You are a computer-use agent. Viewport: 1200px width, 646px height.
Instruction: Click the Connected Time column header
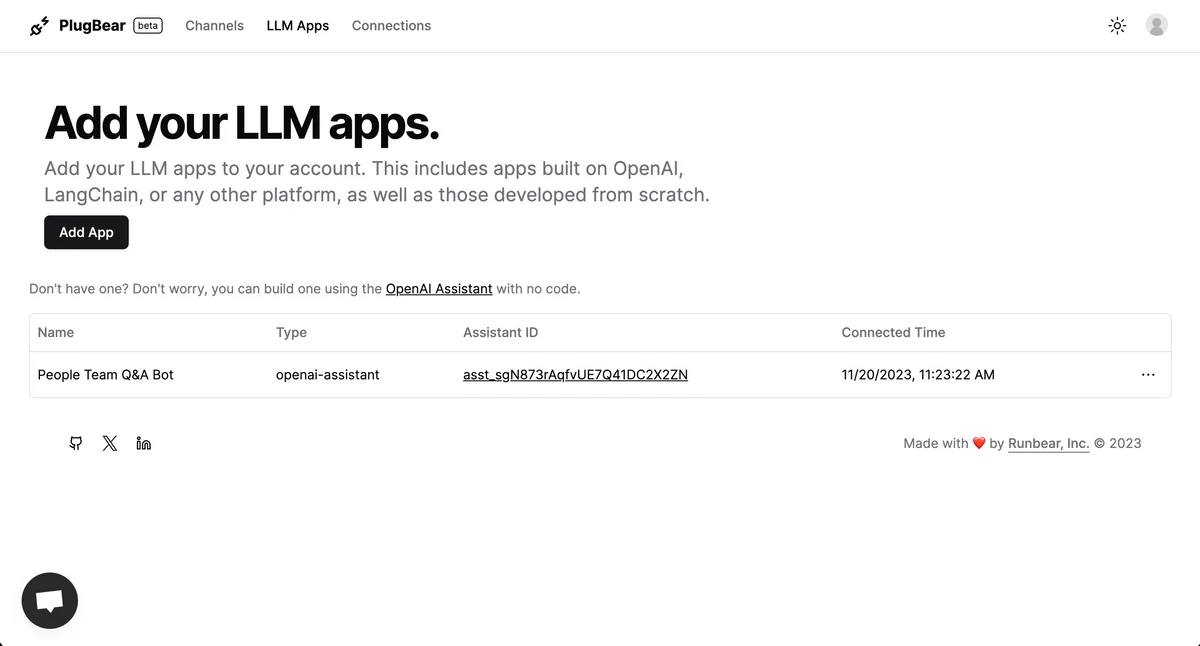[x=893, y=332]
